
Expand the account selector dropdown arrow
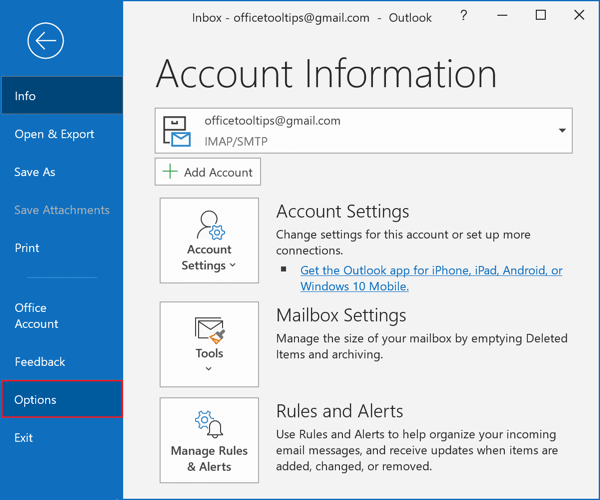(x=562, y=131)
